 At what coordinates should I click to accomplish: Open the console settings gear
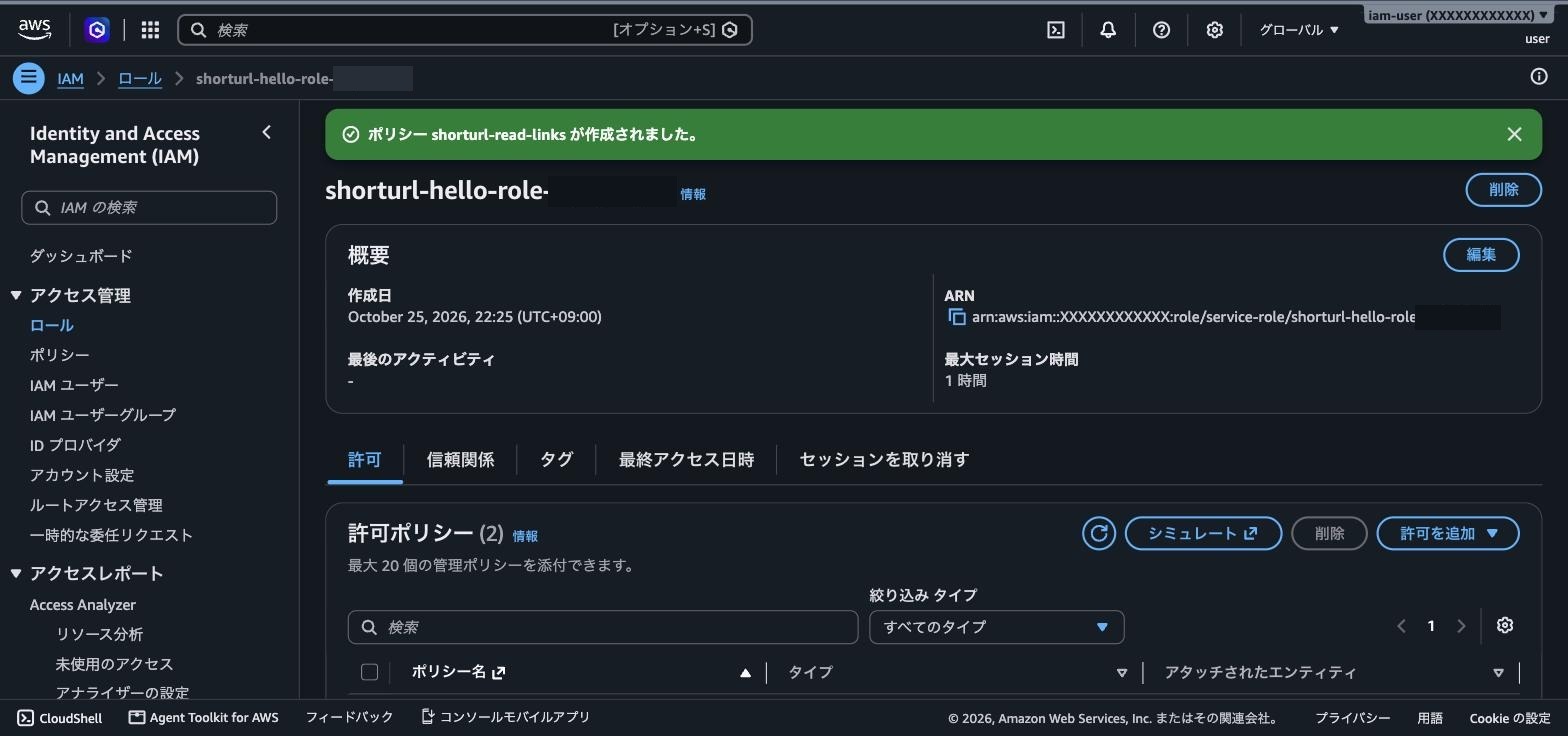click(1214, 30)
